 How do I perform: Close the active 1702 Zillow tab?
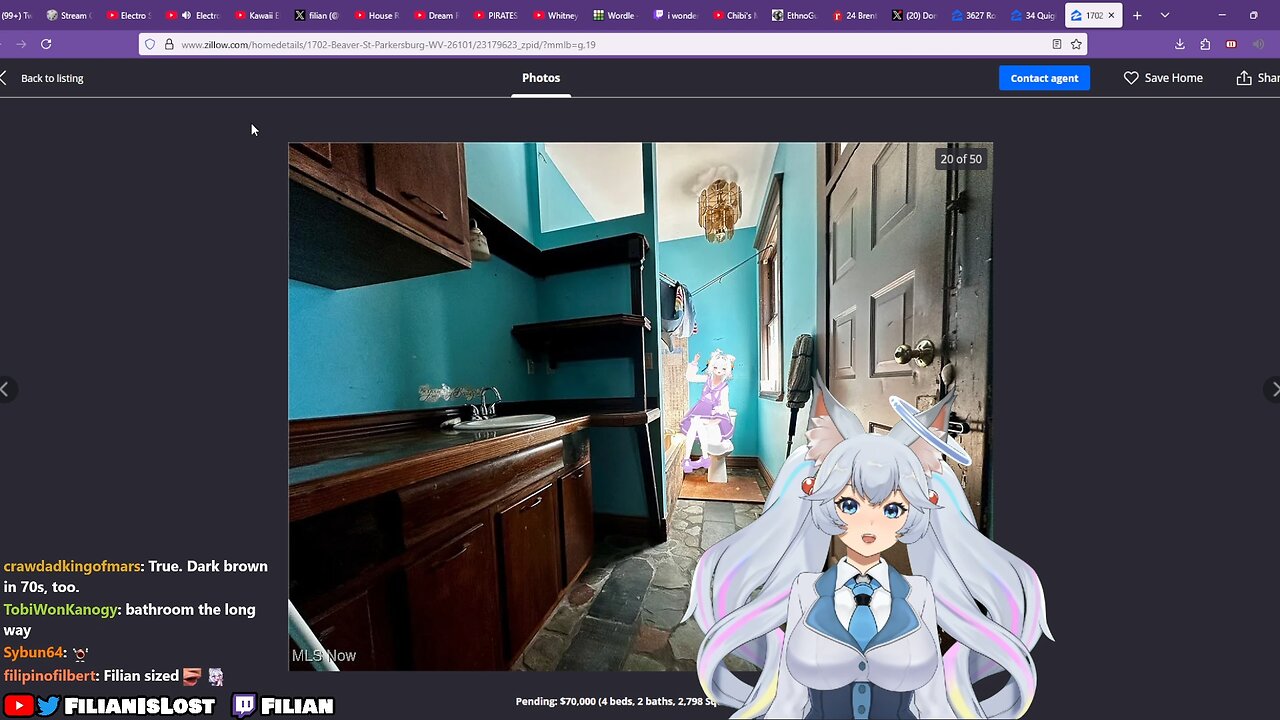tap(1111, 15)
